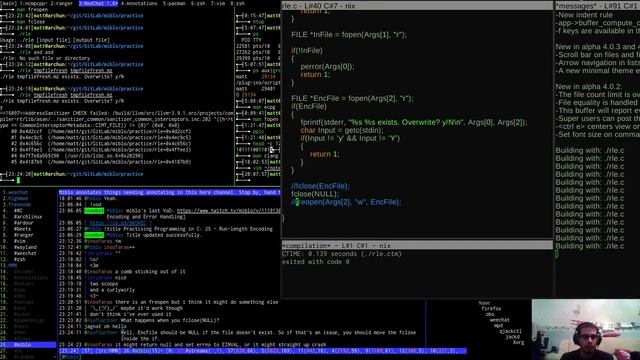The image size is (640, 360).
Task: Select the highlighted #miblo buffer row
Action: pyautogui.click(x=28, y=345)
